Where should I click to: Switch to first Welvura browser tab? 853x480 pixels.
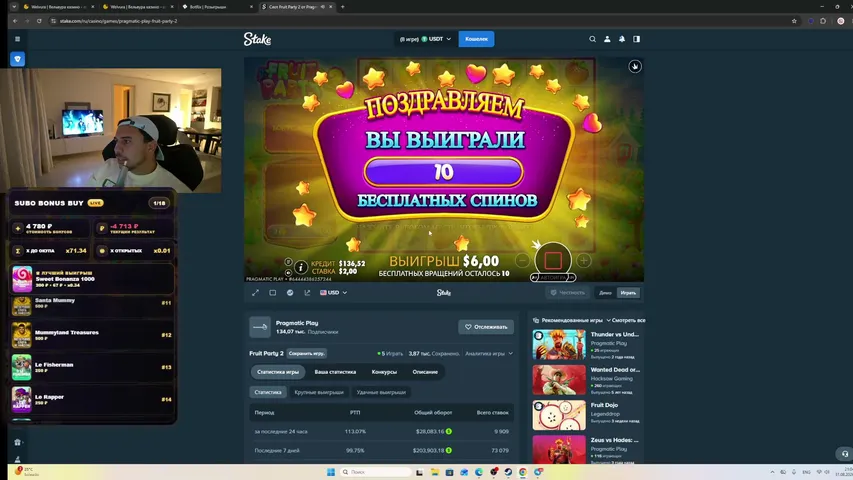[x=59, y=7]
